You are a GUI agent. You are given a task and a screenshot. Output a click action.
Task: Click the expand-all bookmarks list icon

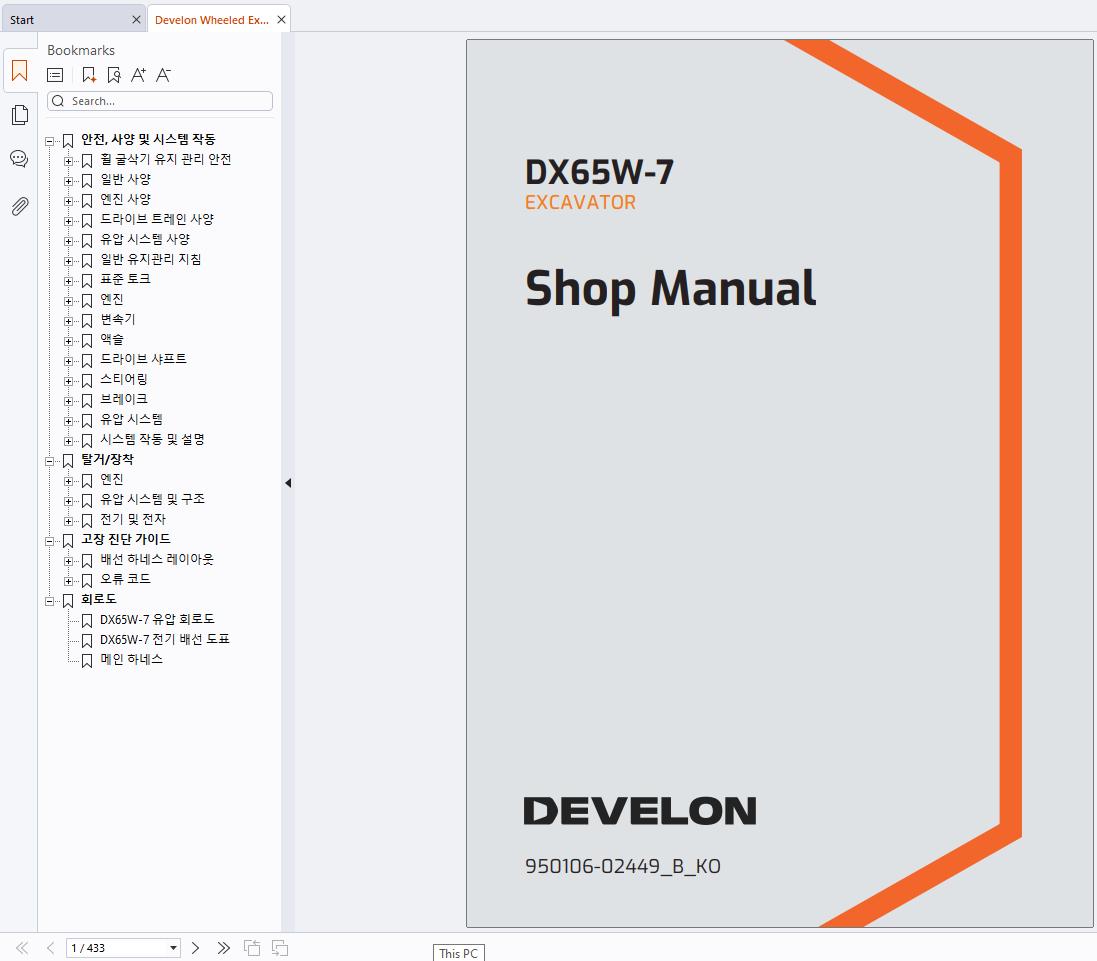[x=55, y=75]
